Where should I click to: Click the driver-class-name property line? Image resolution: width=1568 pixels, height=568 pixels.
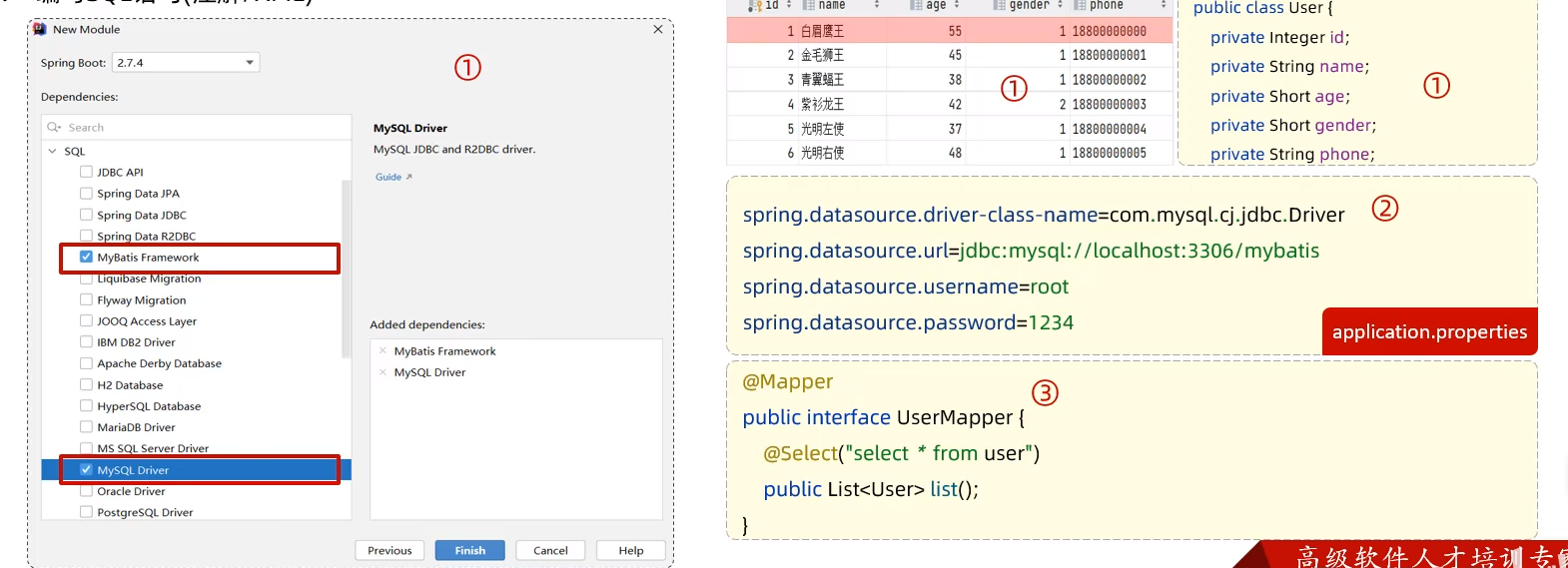[x=1044, y=215]
